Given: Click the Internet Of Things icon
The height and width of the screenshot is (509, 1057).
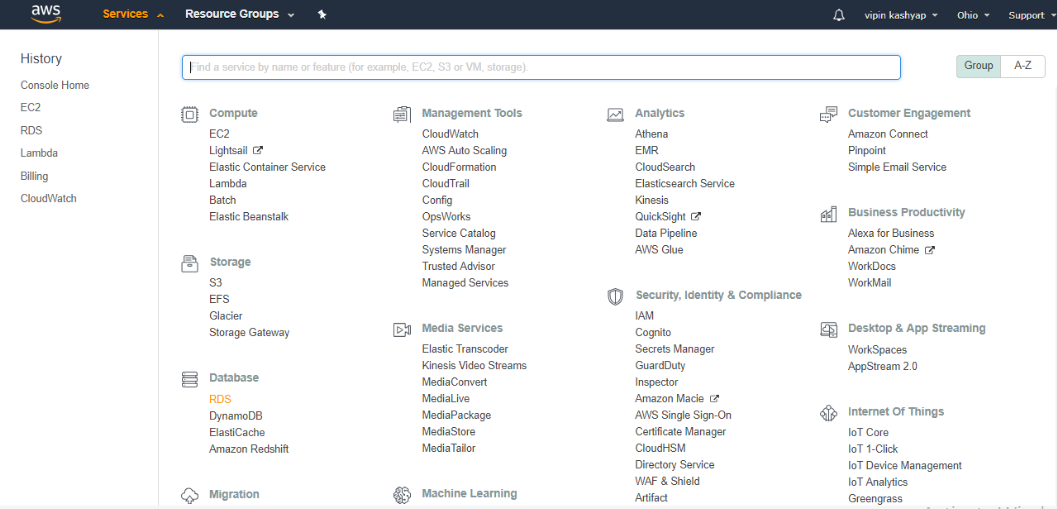Looking at the screenshot, I should click(x=828, y=413).
